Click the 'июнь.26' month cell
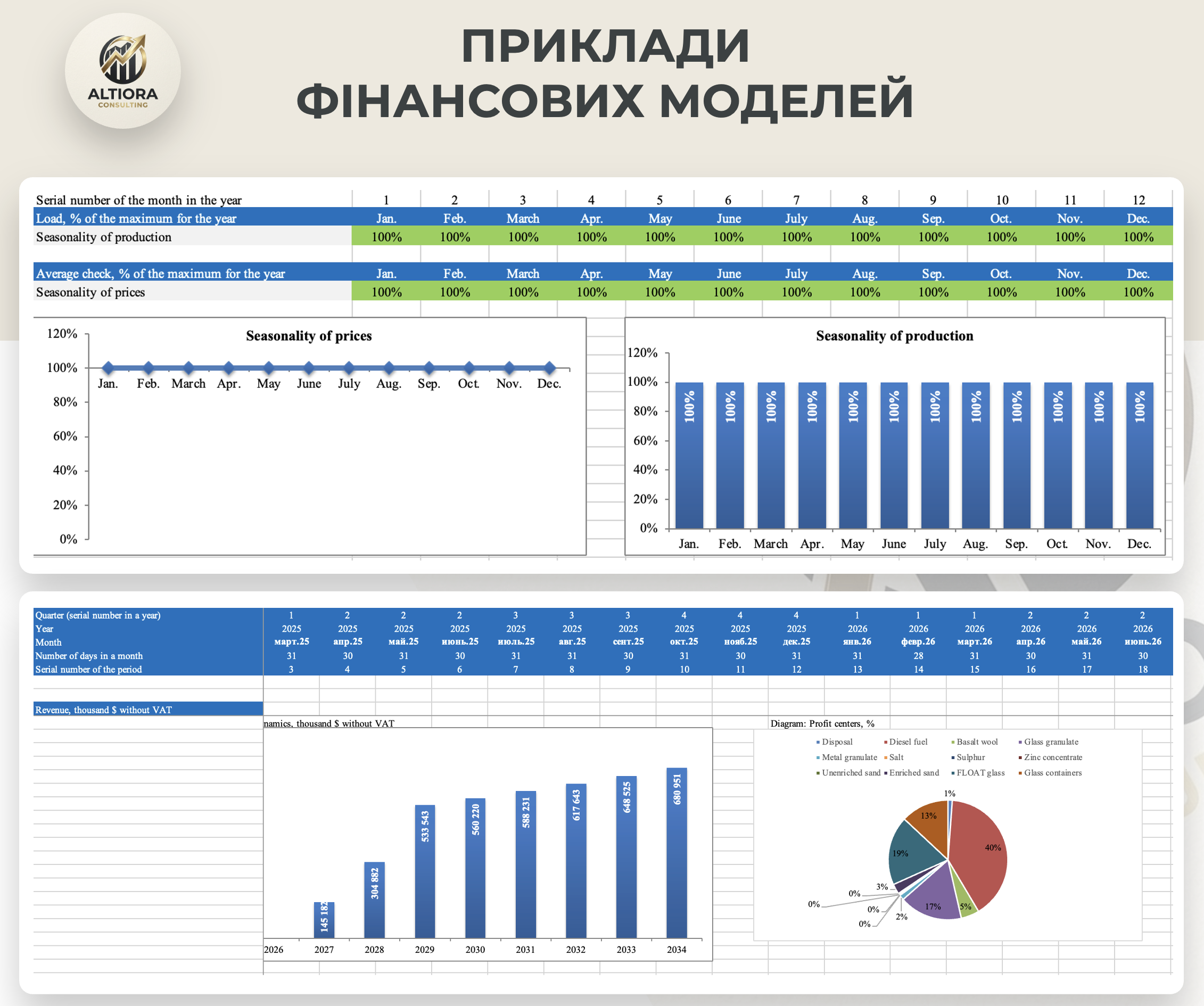Viewport: 1204px width, 1006px height. [x=1143, y=641]
